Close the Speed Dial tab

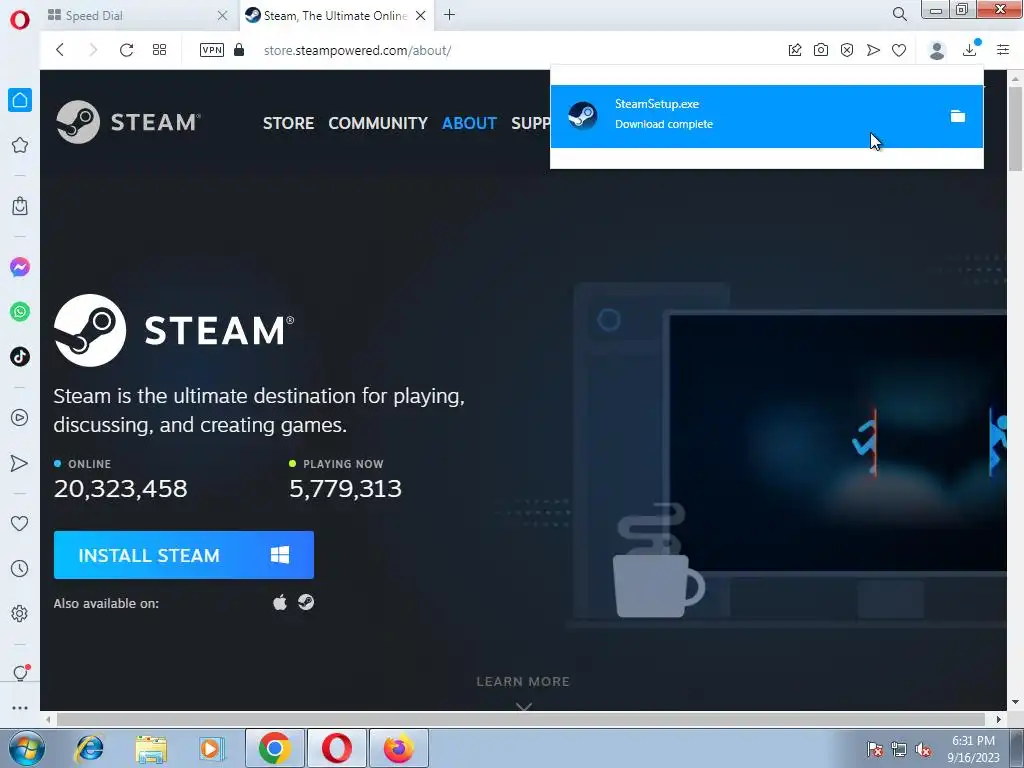click(x=222, y=16)
